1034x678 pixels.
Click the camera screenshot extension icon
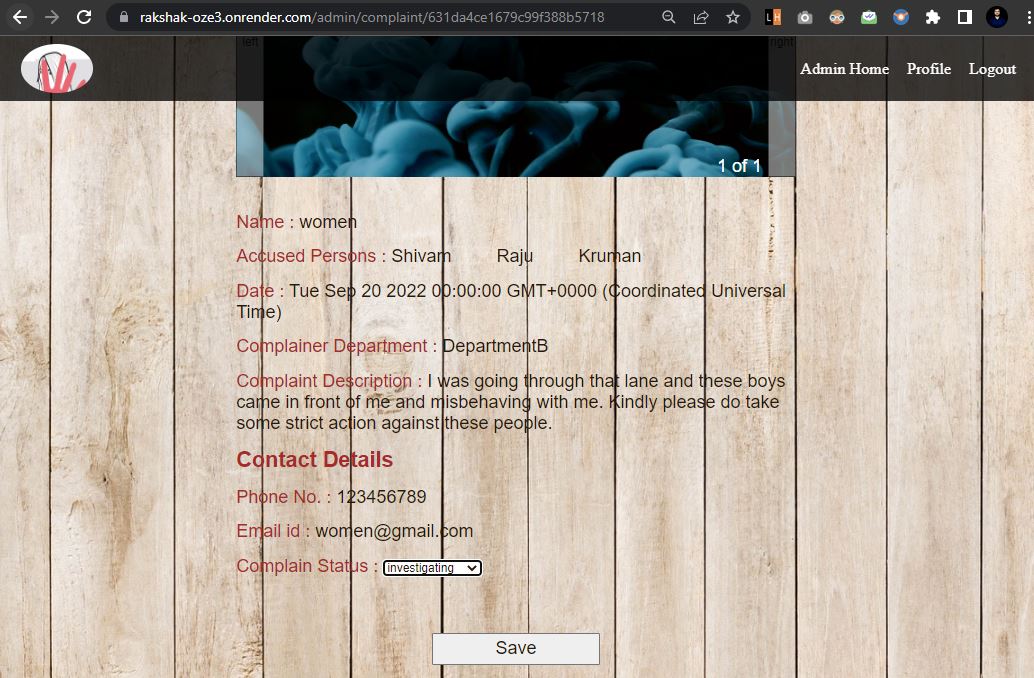coord(803,17)
